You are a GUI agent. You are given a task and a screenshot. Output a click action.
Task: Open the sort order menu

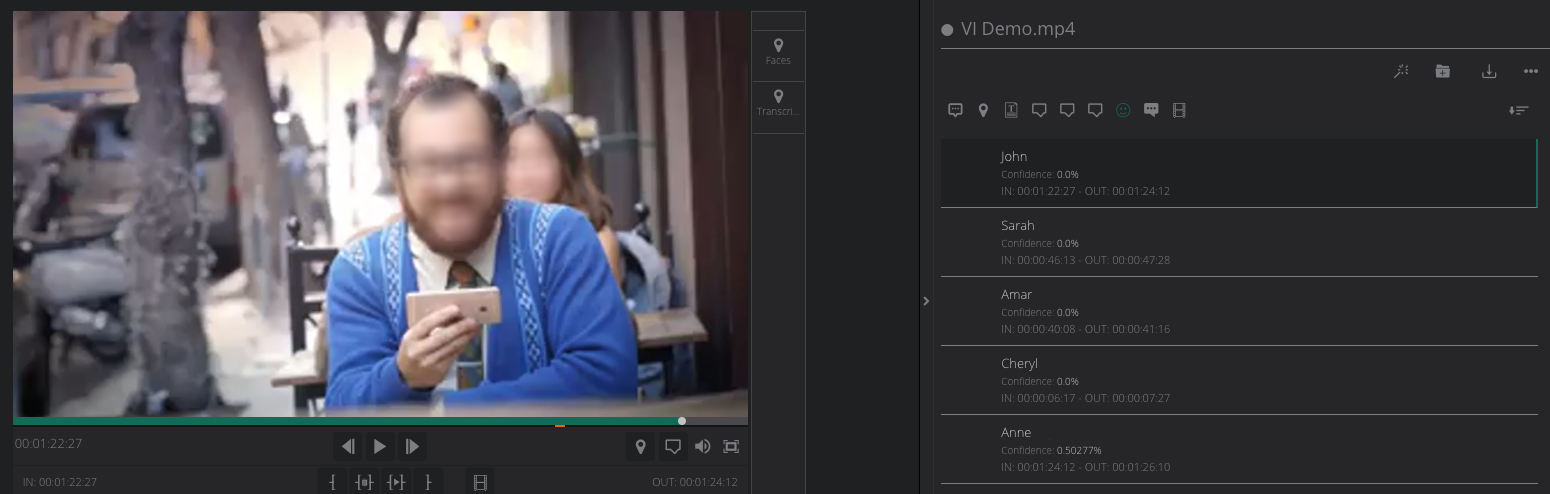tap(1518, 110)
